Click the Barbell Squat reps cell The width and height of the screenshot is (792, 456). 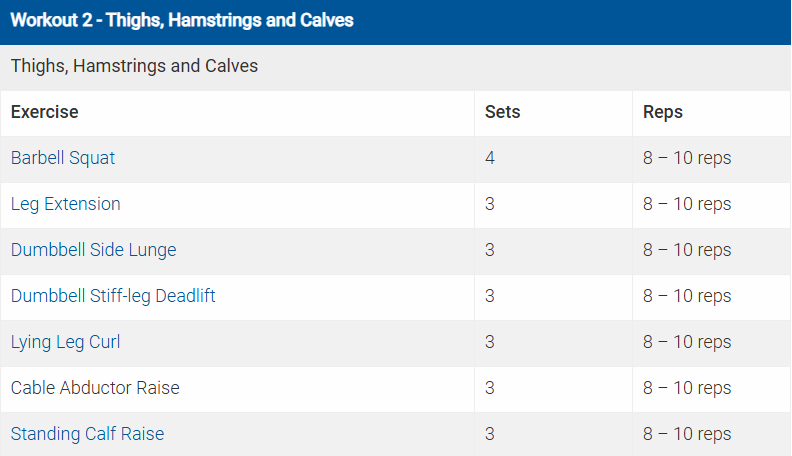pyautogui.click(x=687, y=158)
